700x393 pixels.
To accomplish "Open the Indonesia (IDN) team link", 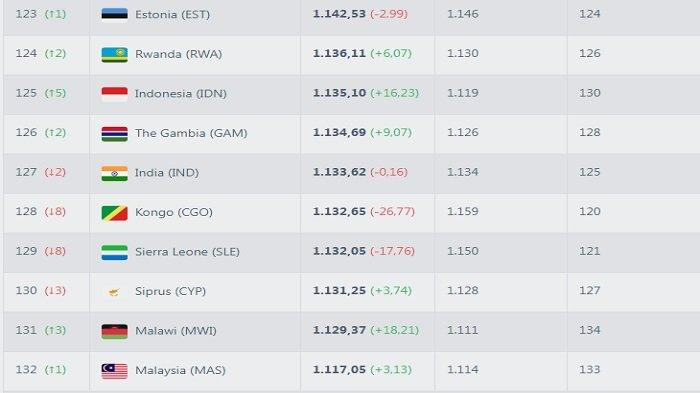I will (x=181, y=93).
